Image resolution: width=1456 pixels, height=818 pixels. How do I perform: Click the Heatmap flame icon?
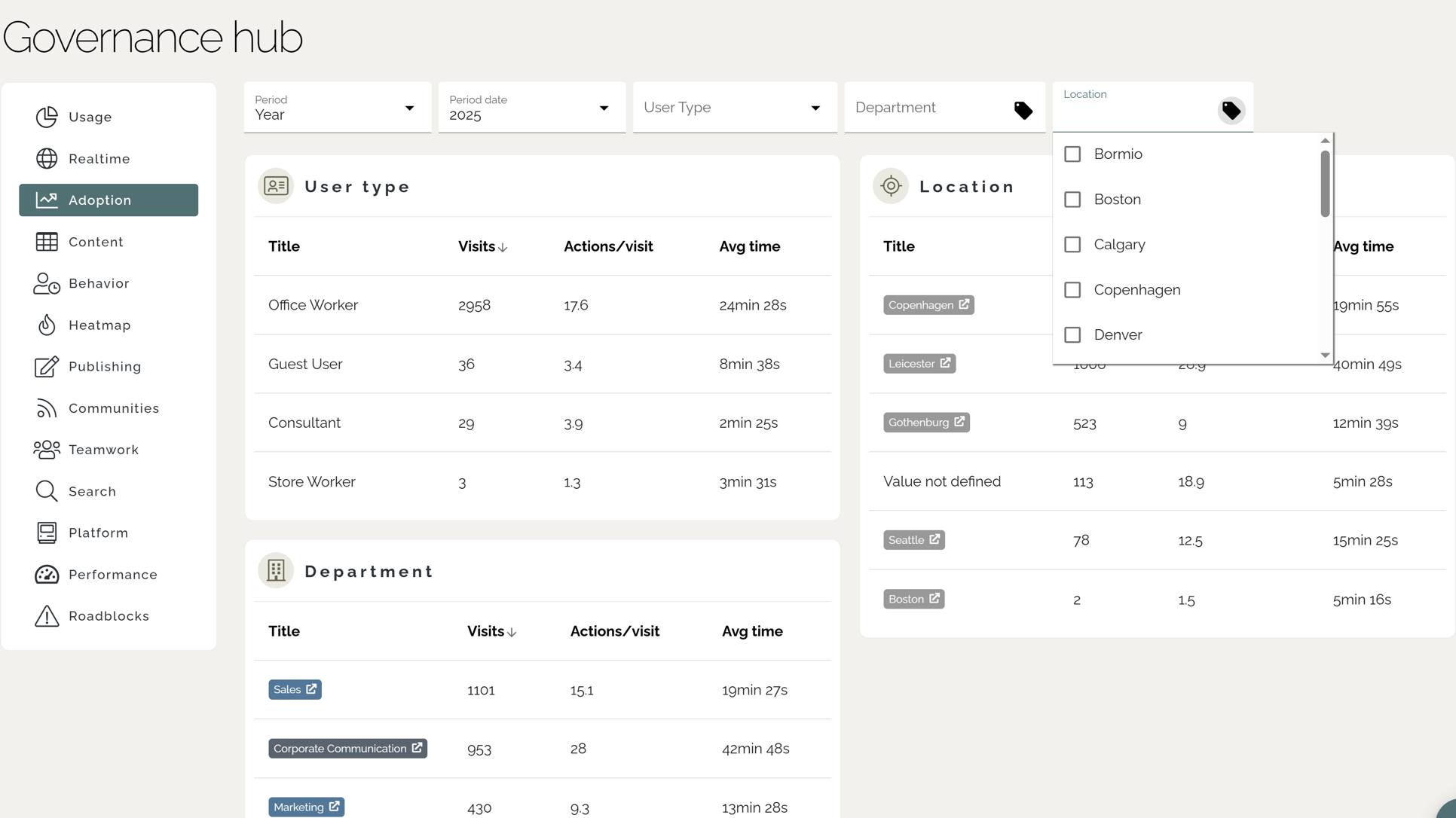47,325
